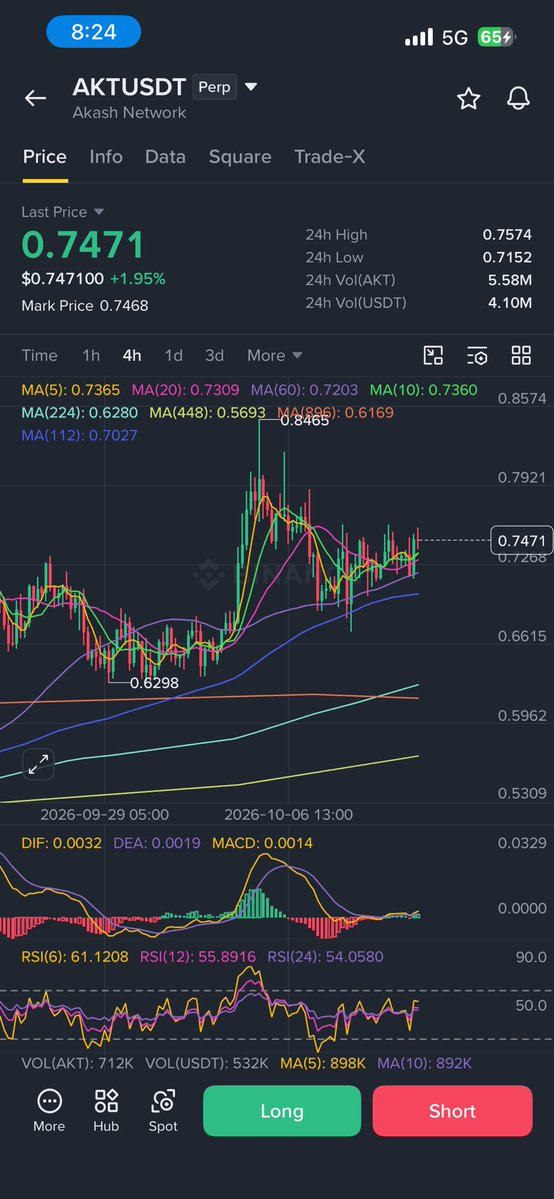554x1199 pixels.
Task: Select the Price tab
Action: (44, 157)
